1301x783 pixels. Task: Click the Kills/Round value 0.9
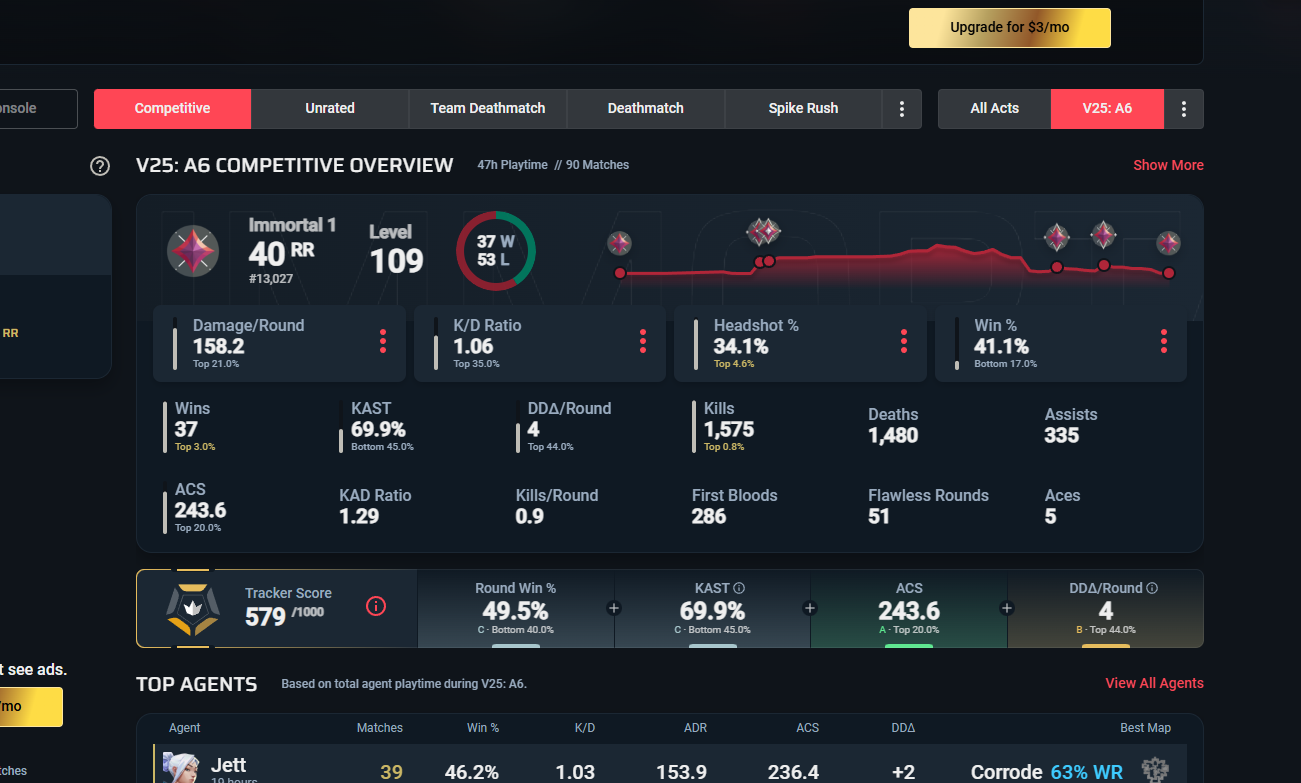point(530,516)
